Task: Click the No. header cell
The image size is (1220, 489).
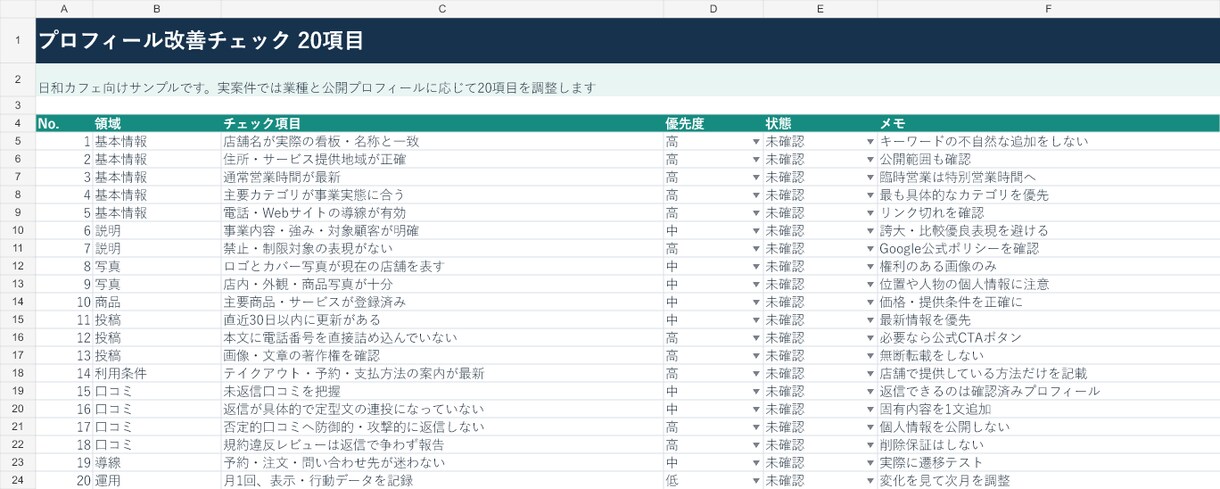Action: pyautogui.click(x=64, y=124)
